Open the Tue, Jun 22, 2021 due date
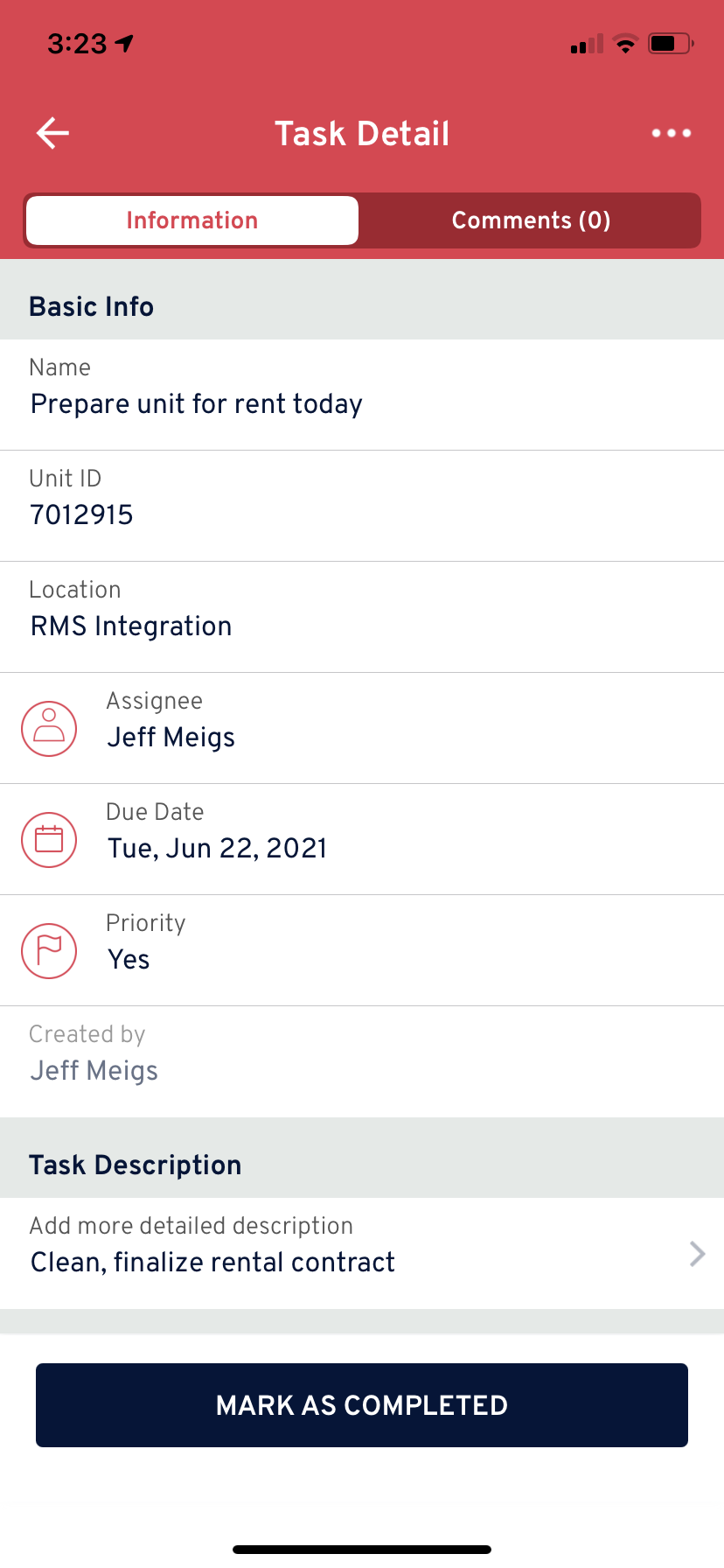 (362, 839)
